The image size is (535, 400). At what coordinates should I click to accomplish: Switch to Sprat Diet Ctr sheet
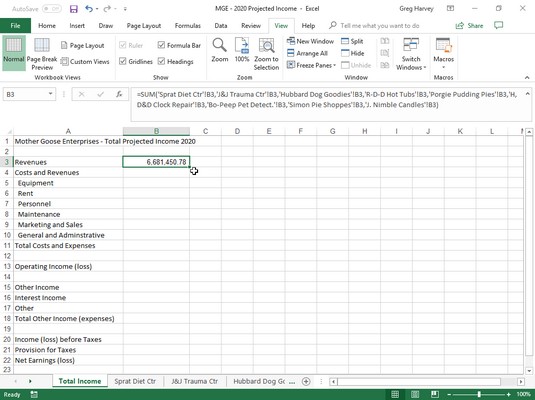pos(135,381)
